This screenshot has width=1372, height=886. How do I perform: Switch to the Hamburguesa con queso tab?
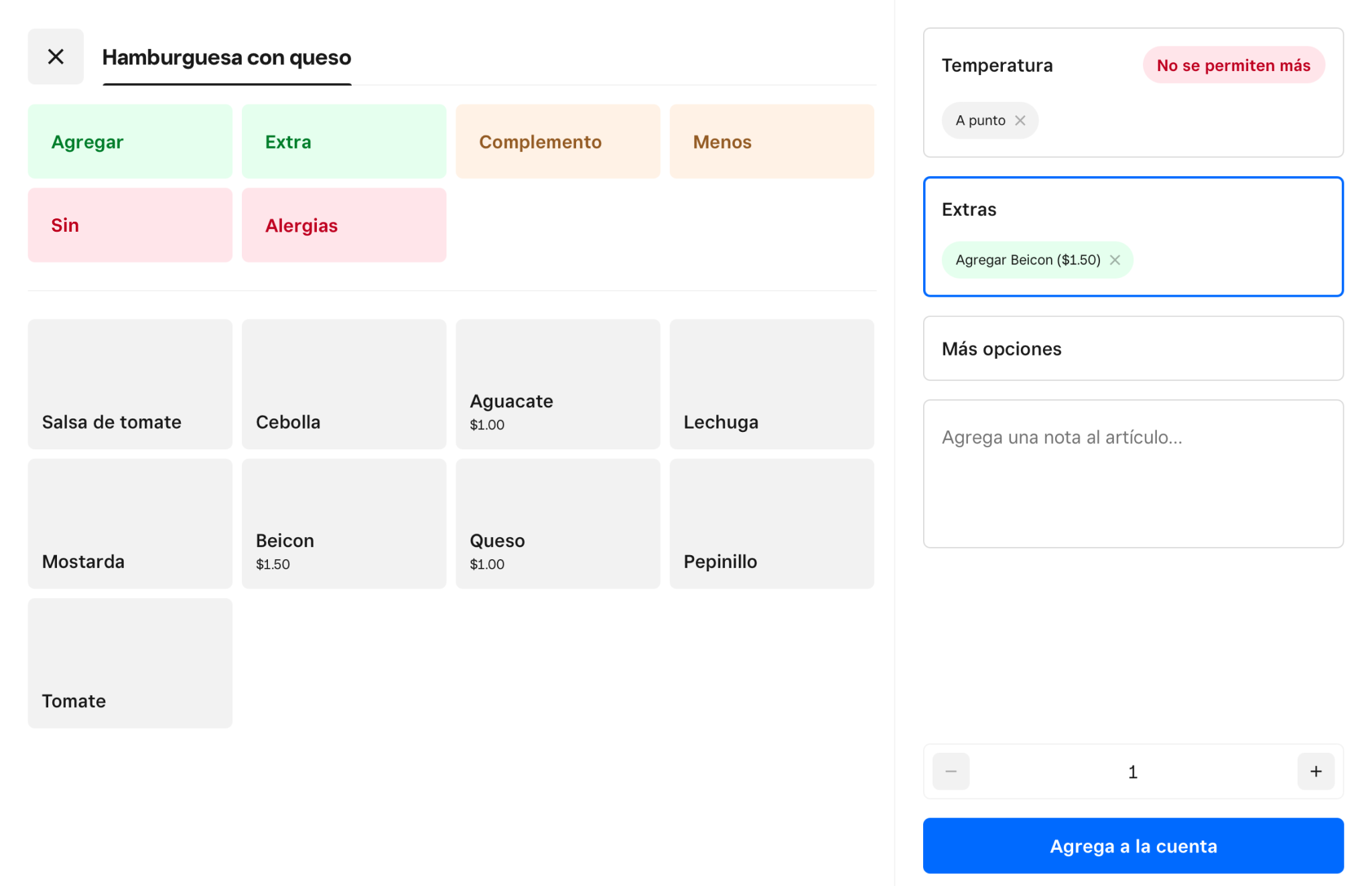(226, 58)
